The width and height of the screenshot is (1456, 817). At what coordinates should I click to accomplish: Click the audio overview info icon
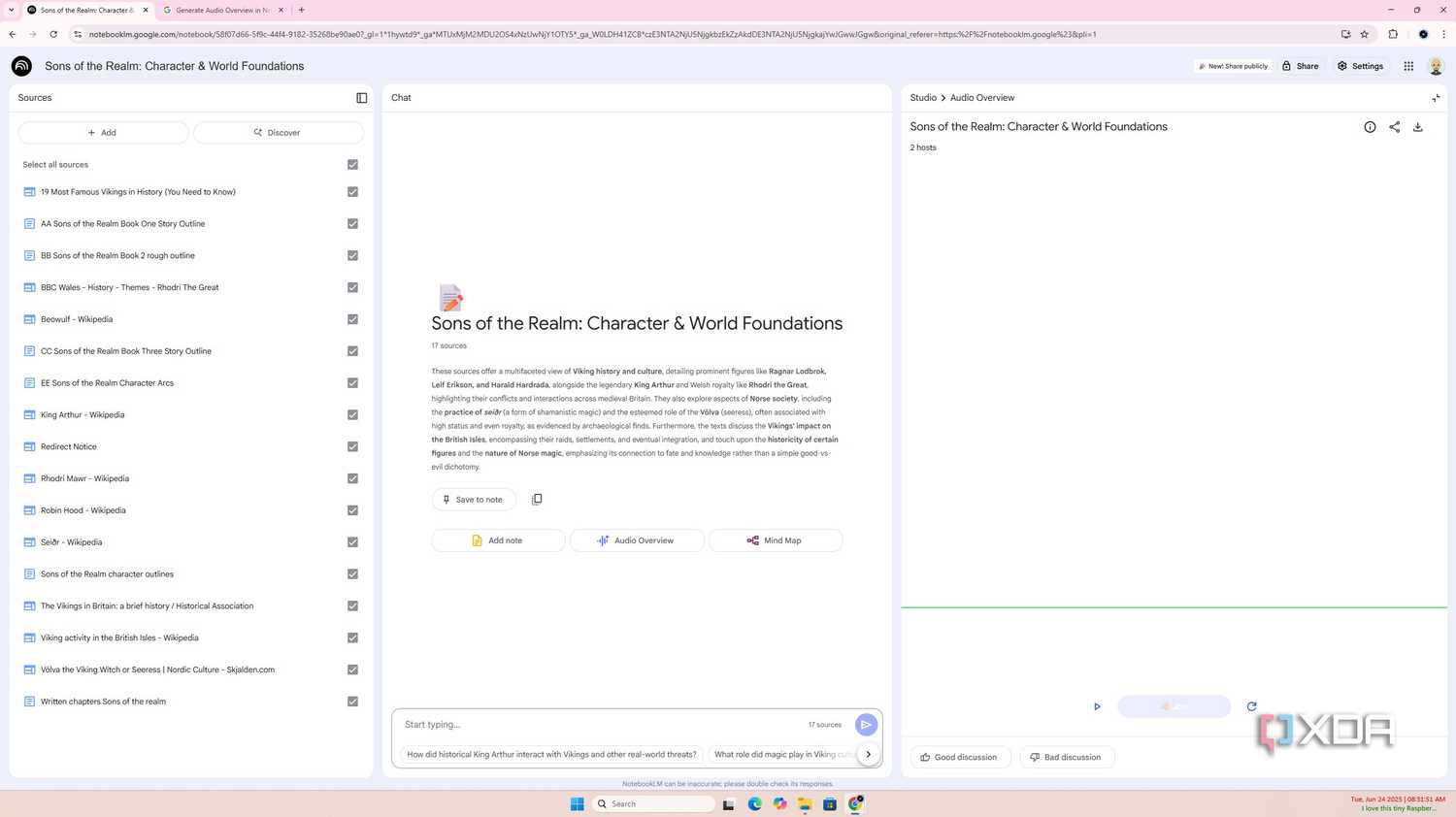pyautogui.click(x=1370, y=127)
